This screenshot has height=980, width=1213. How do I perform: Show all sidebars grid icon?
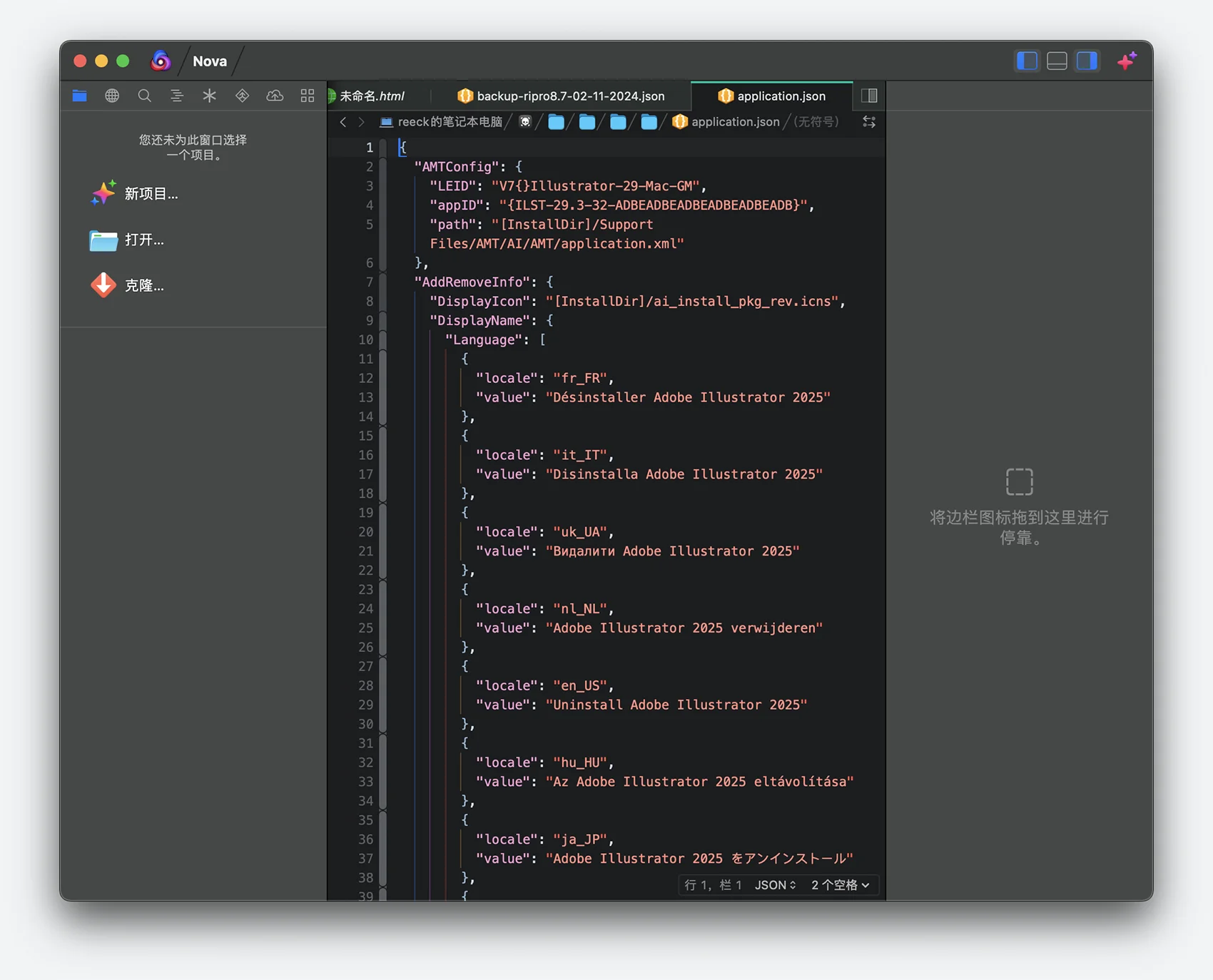308,96
